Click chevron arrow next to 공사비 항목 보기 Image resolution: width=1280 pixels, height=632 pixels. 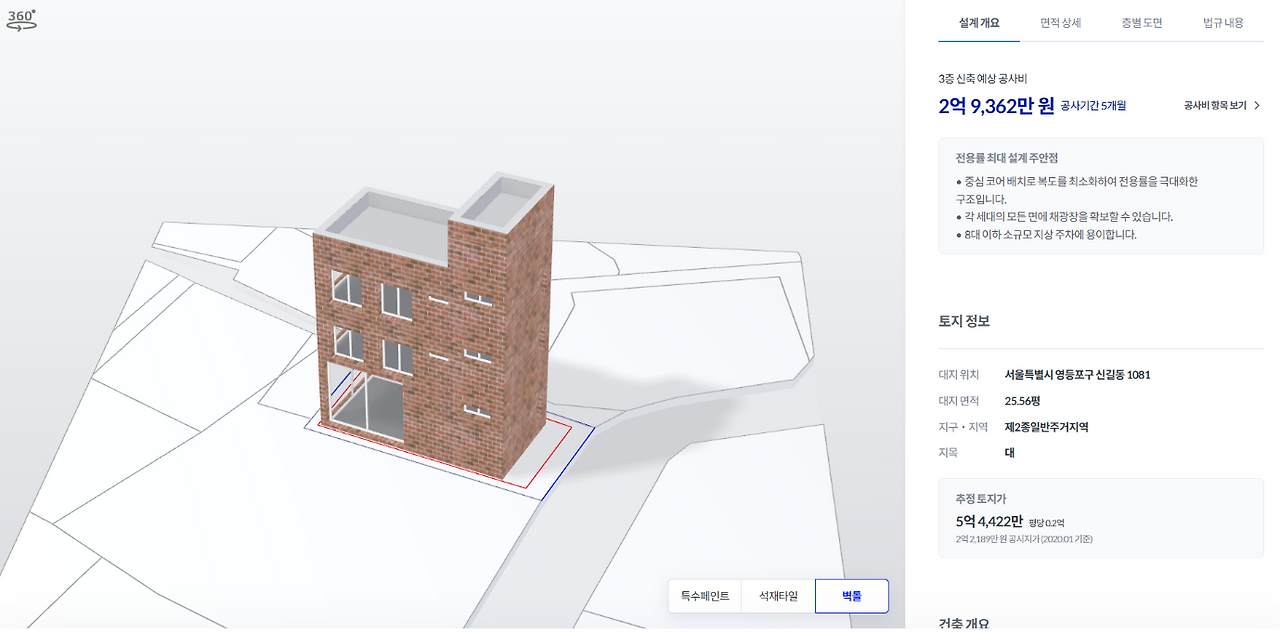pyautogui.click(x=1257, y=105)
